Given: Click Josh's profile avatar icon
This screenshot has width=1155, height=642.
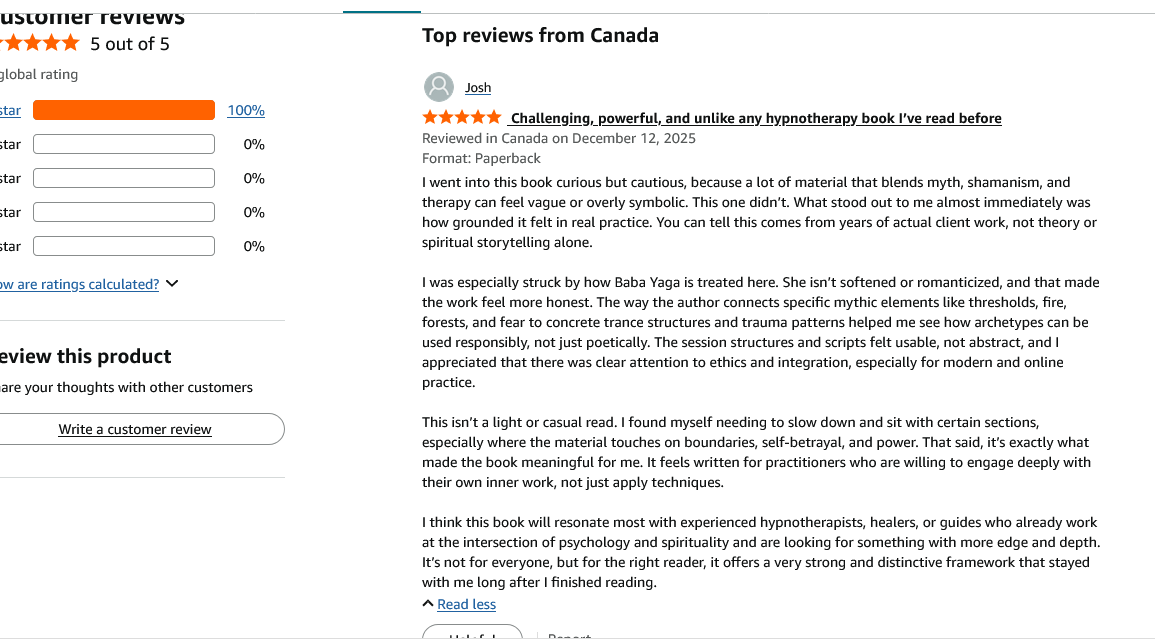Looking at the screenshot, I should coord(438,87).
